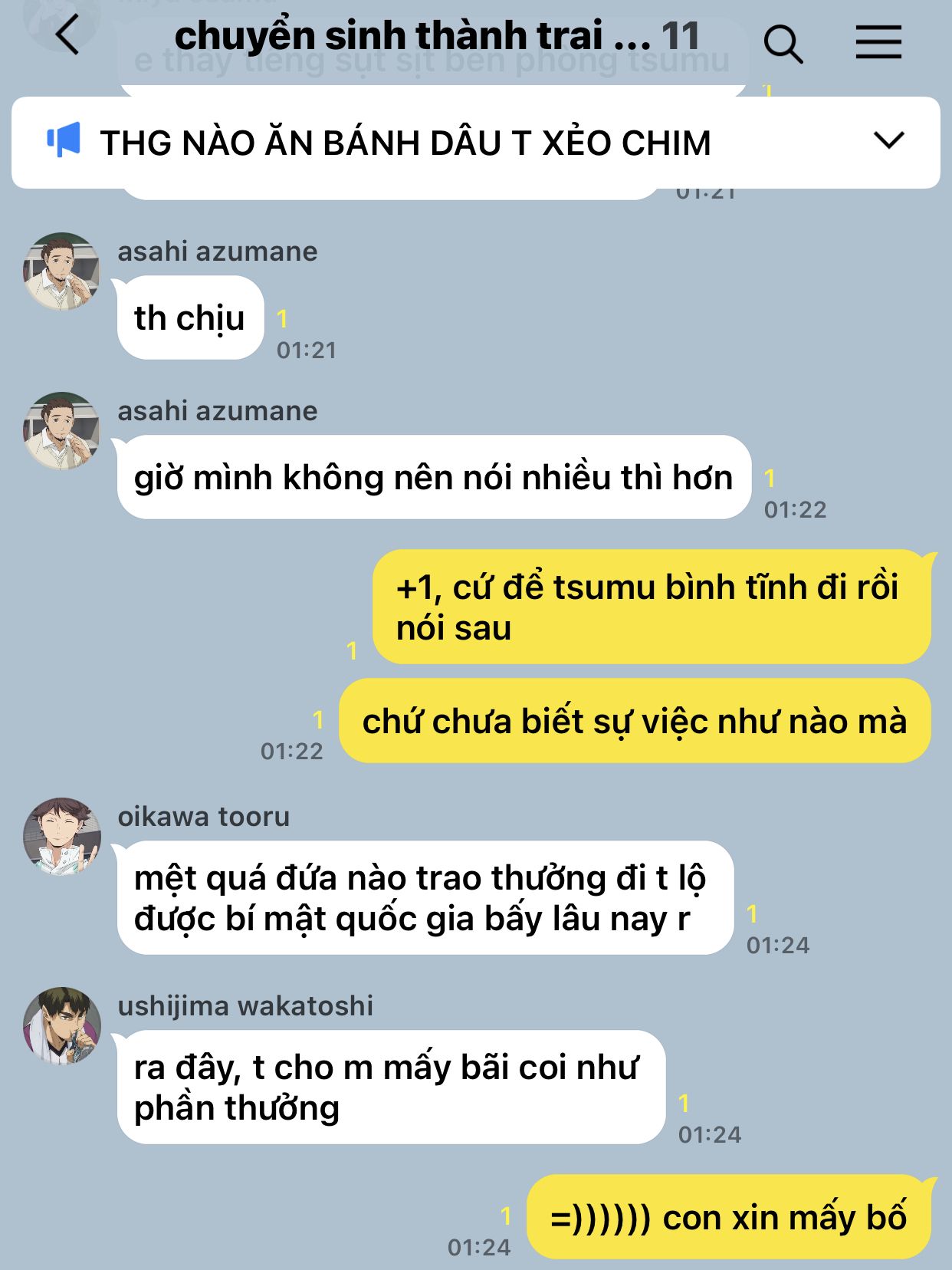The width and height of the screenshot is (952, 1270).
Task: Select oikawa's message 'mệt quá đứa nào trao thưởng'
Action: [x=425, y=898]
